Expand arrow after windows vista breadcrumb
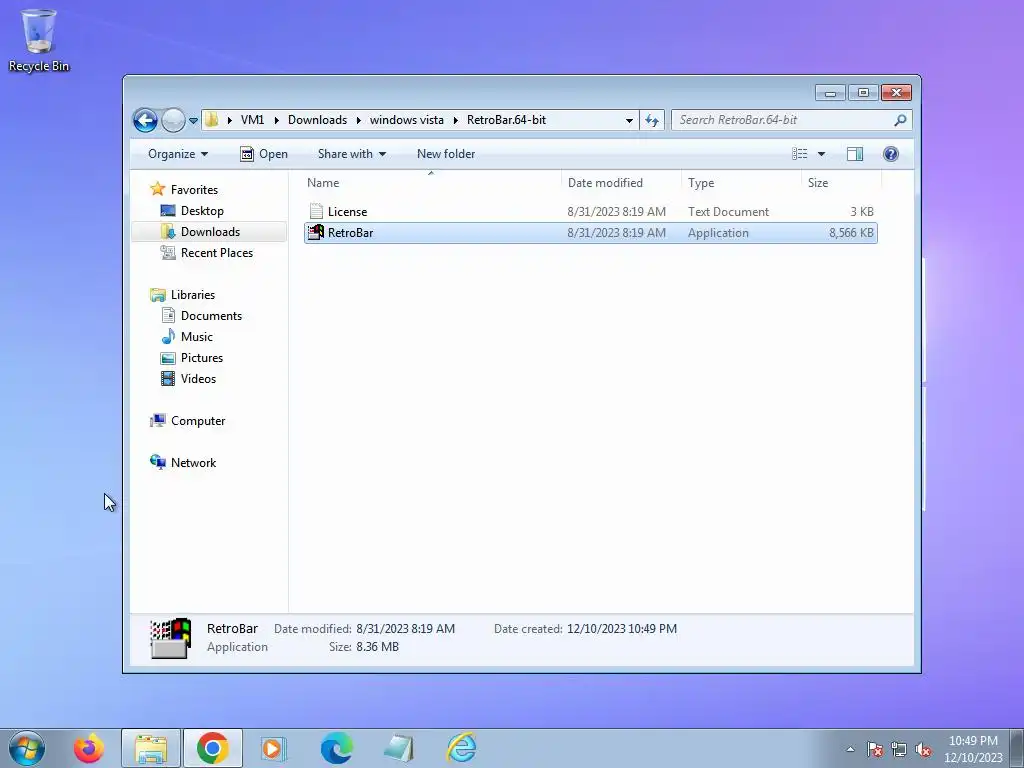The height and width of the screenshot is (768, 1024). 455,120
